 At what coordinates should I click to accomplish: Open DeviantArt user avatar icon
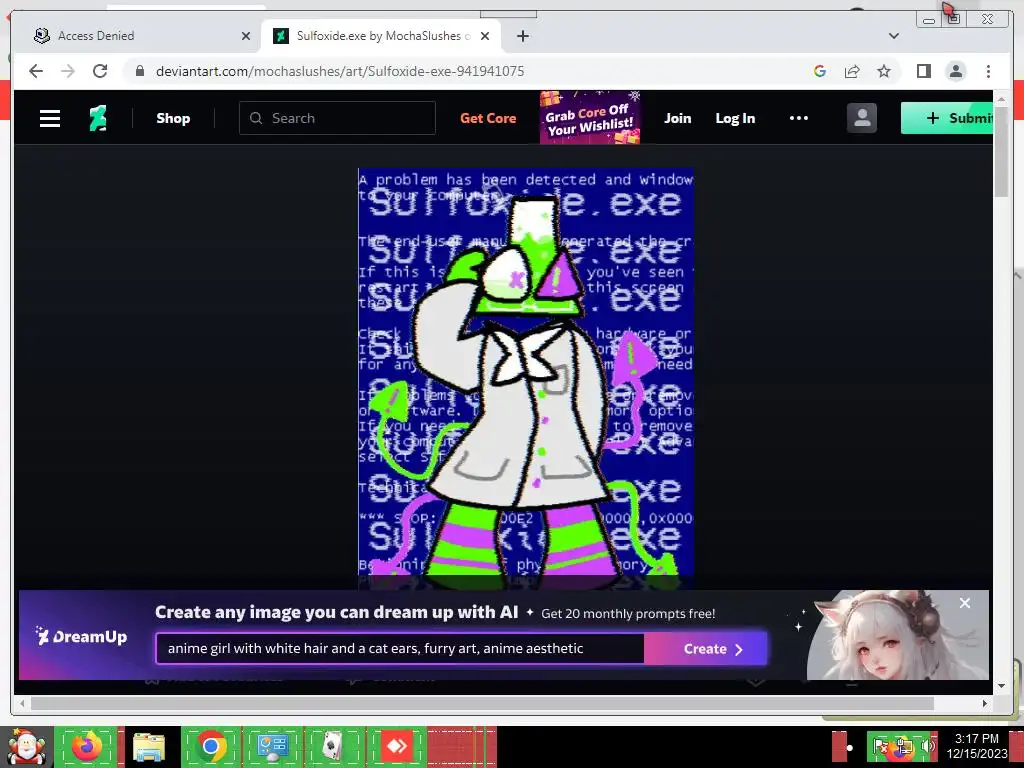[862, 118]
